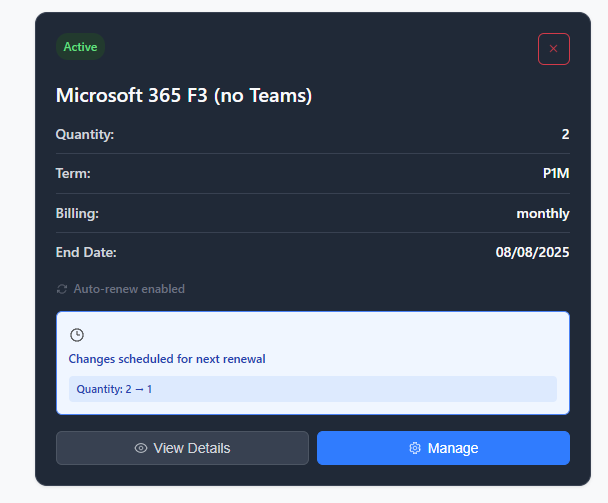Click the Auto-renew enabled text
608x503 pixels.
point(129,289)
